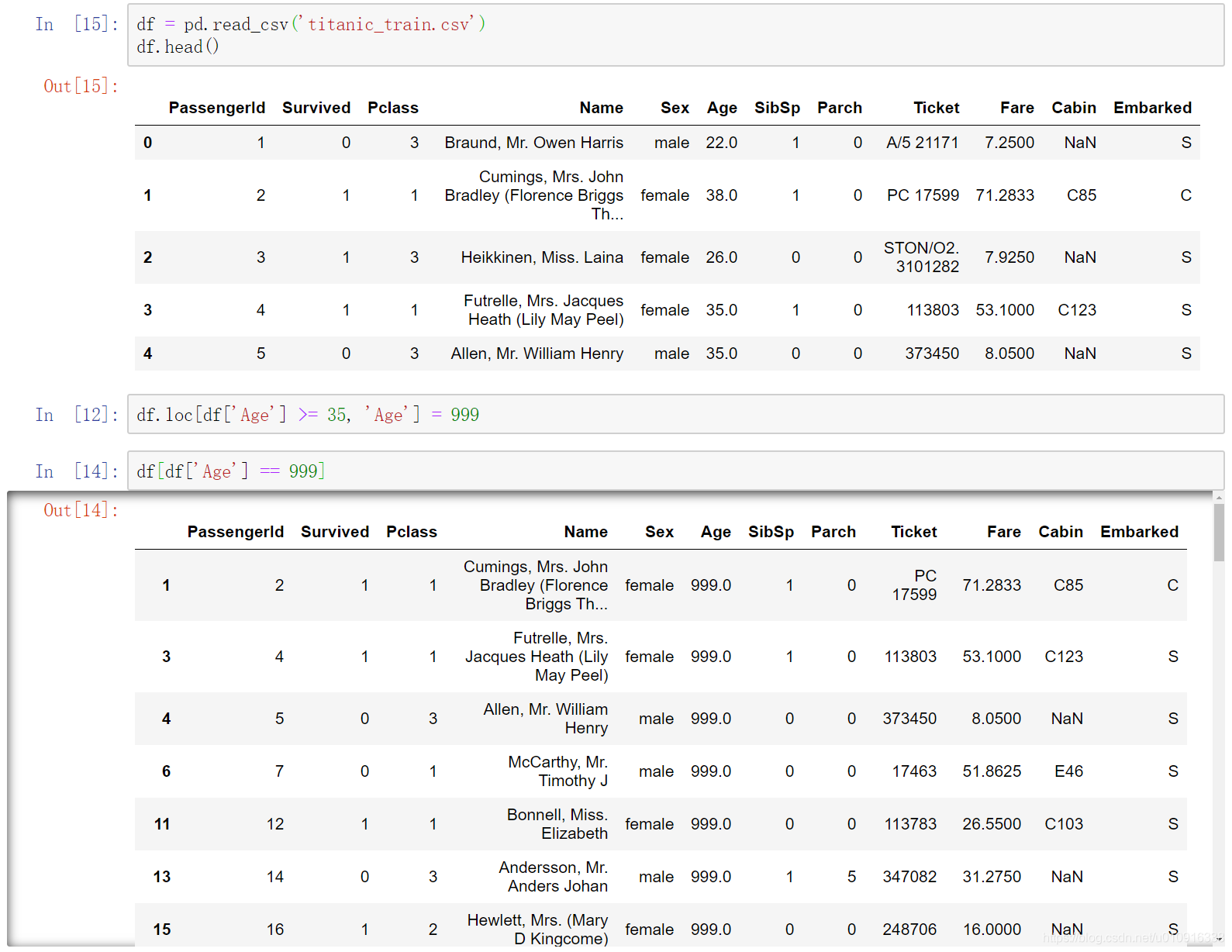Click Pclass header in first table

pos(393,108)
